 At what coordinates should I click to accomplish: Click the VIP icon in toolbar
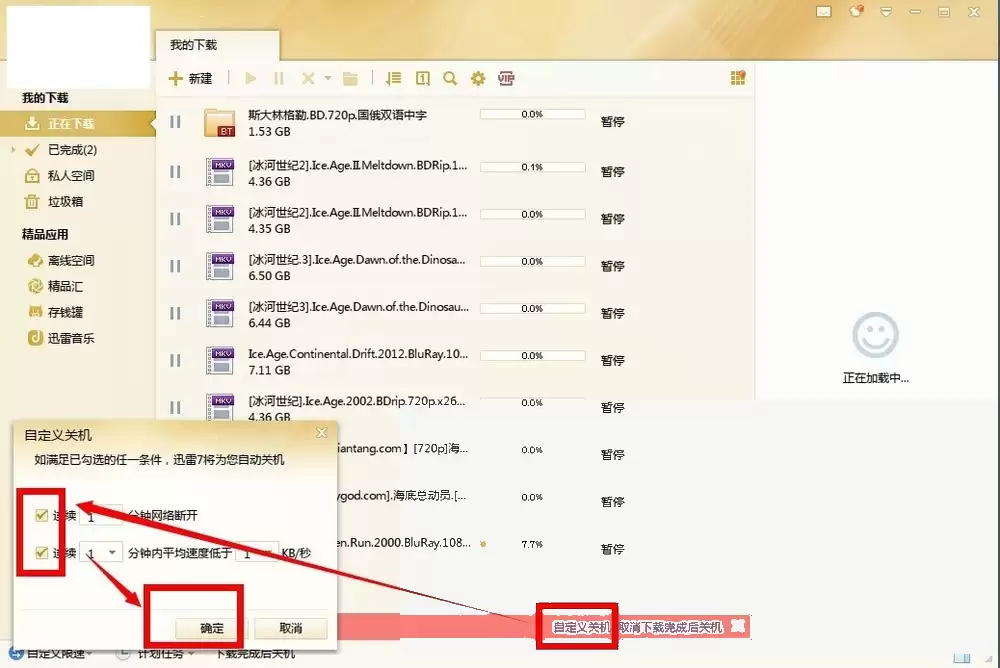506,78
